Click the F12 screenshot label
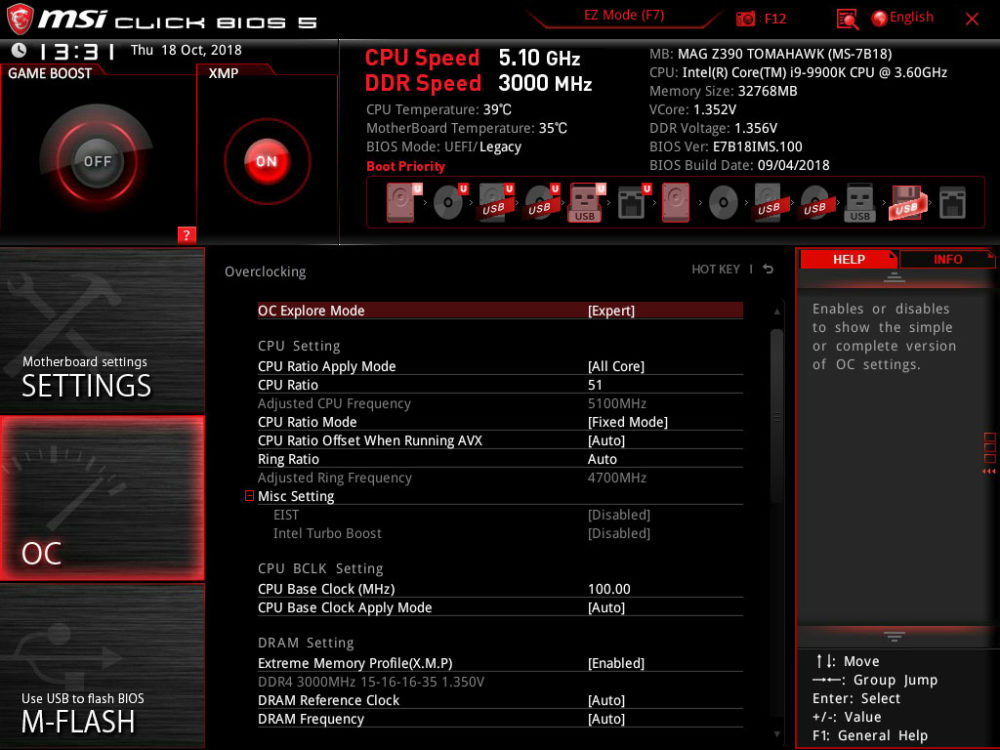The height and width of the screenshot is (750, 1000). [774, 18]
